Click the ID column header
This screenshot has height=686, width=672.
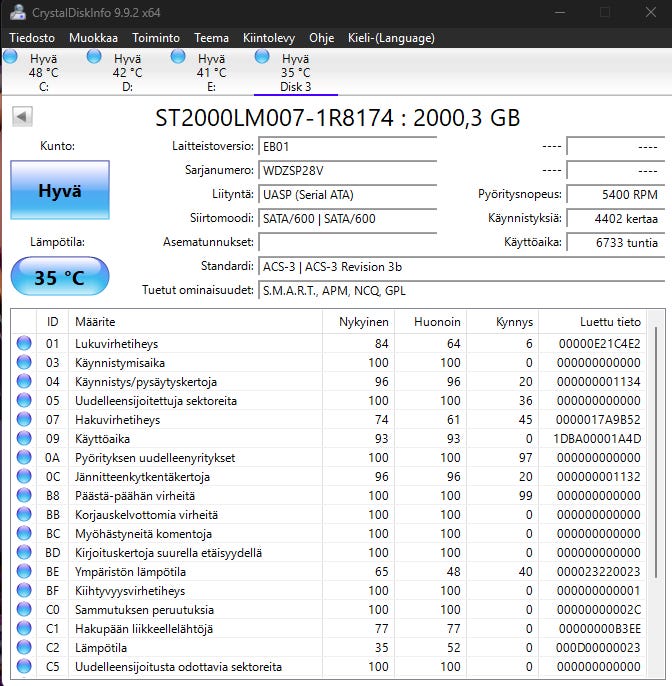52,322
